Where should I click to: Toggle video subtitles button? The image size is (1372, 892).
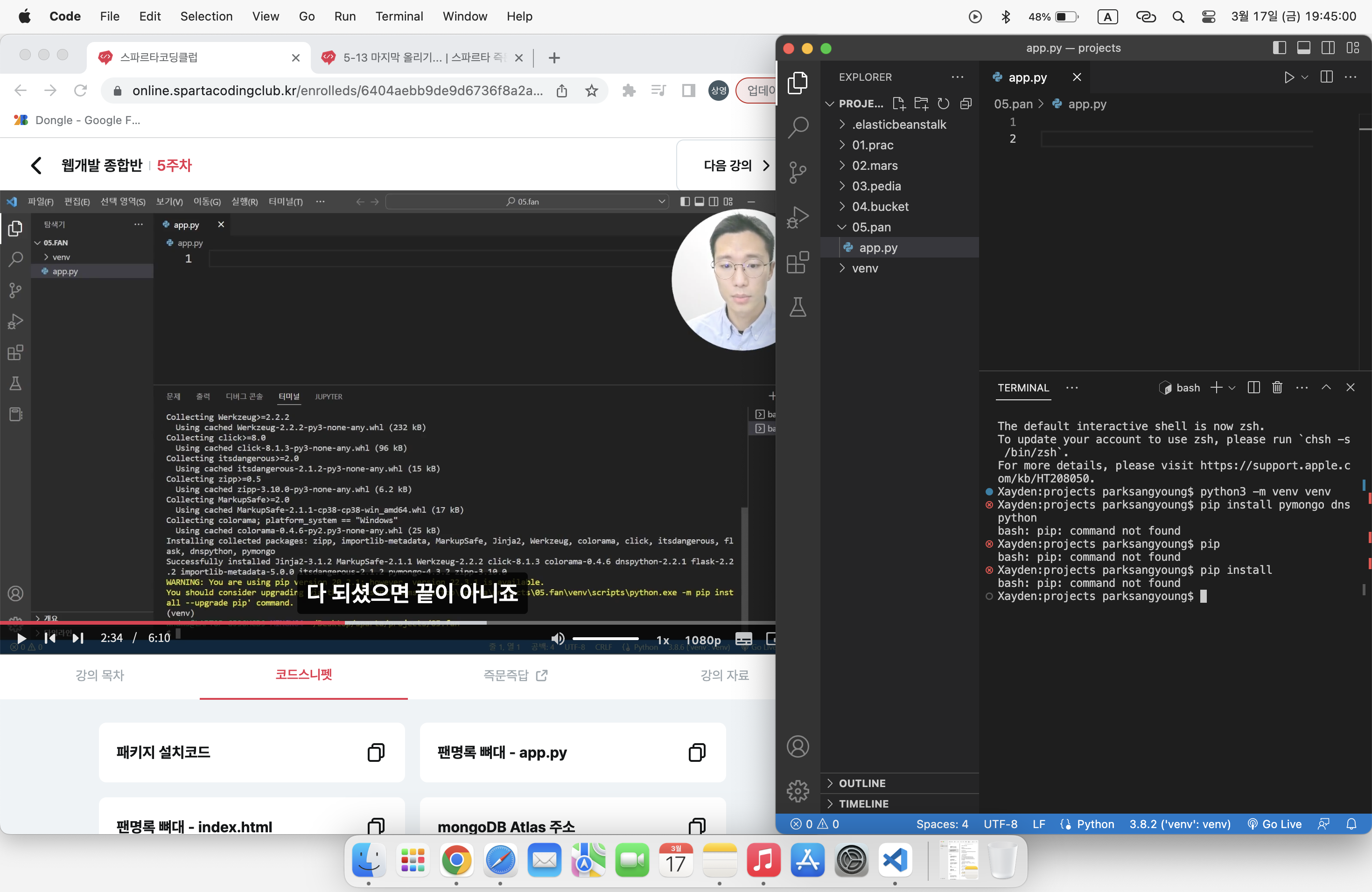tap(744, 639)
